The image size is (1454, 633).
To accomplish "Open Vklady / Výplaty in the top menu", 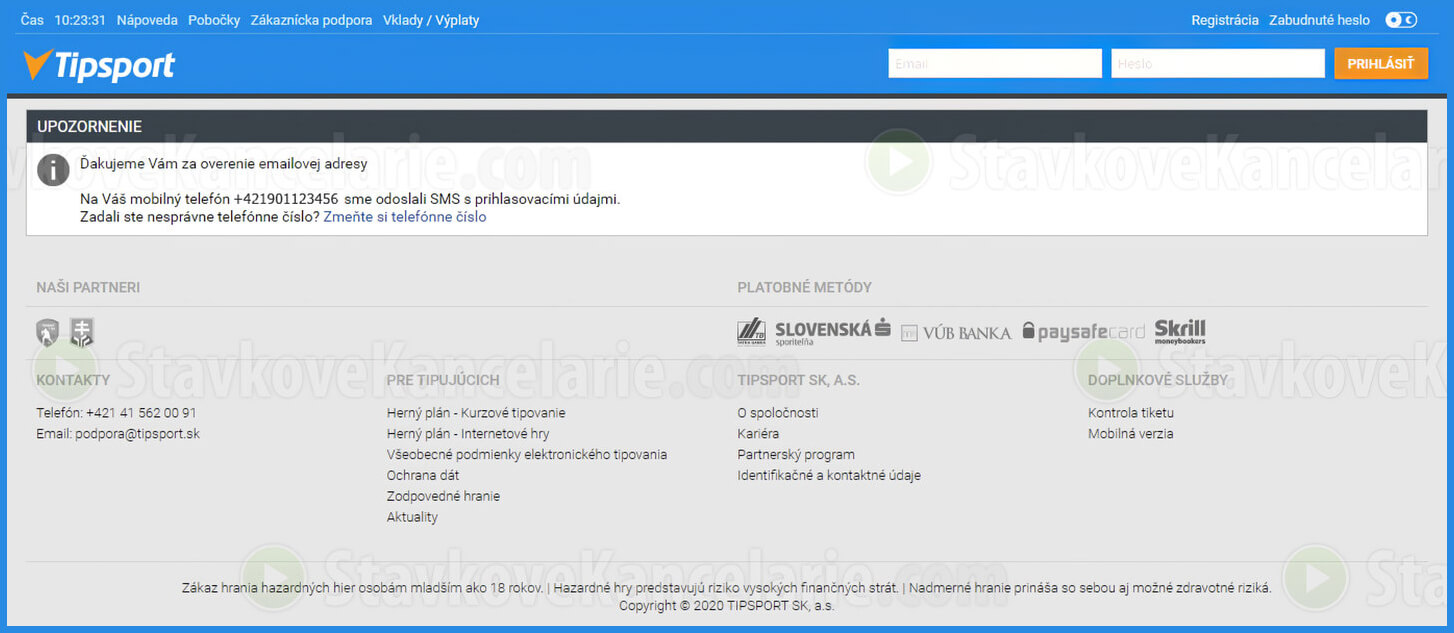I will point(431,20).
